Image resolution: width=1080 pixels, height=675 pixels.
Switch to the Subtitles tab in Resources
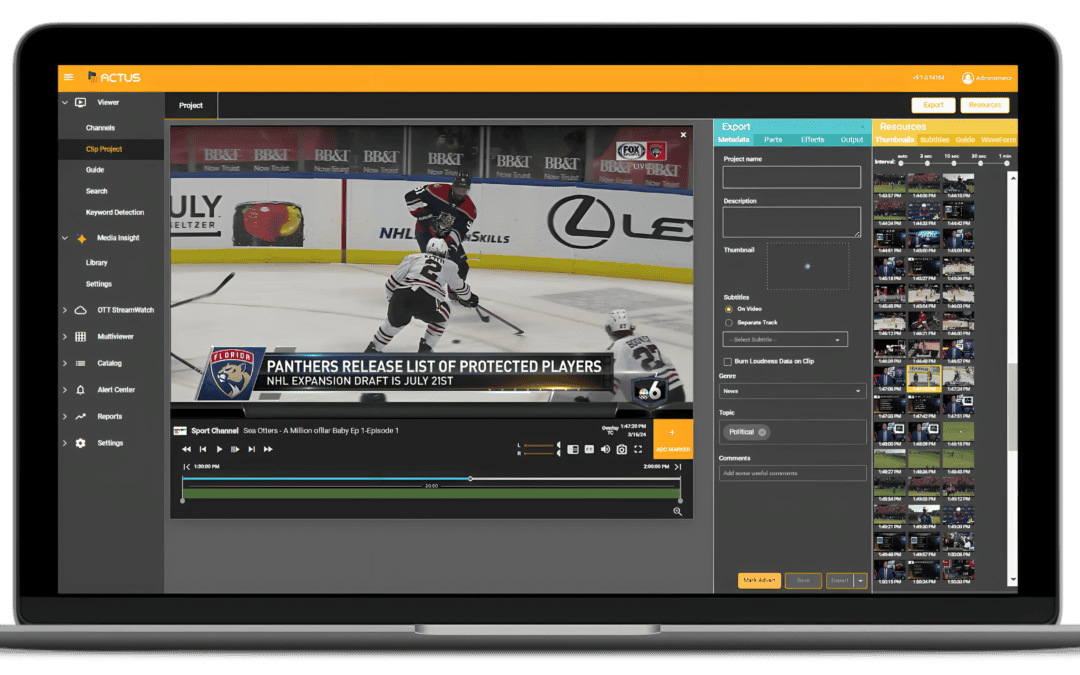[x=934, y=140]
